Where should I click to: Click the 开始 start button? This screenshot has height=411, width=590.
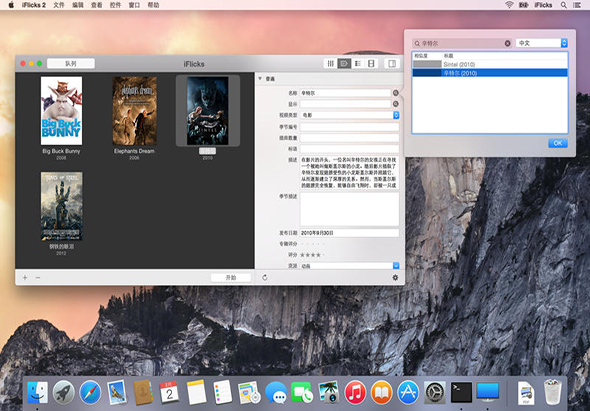(x=231, y=277)
